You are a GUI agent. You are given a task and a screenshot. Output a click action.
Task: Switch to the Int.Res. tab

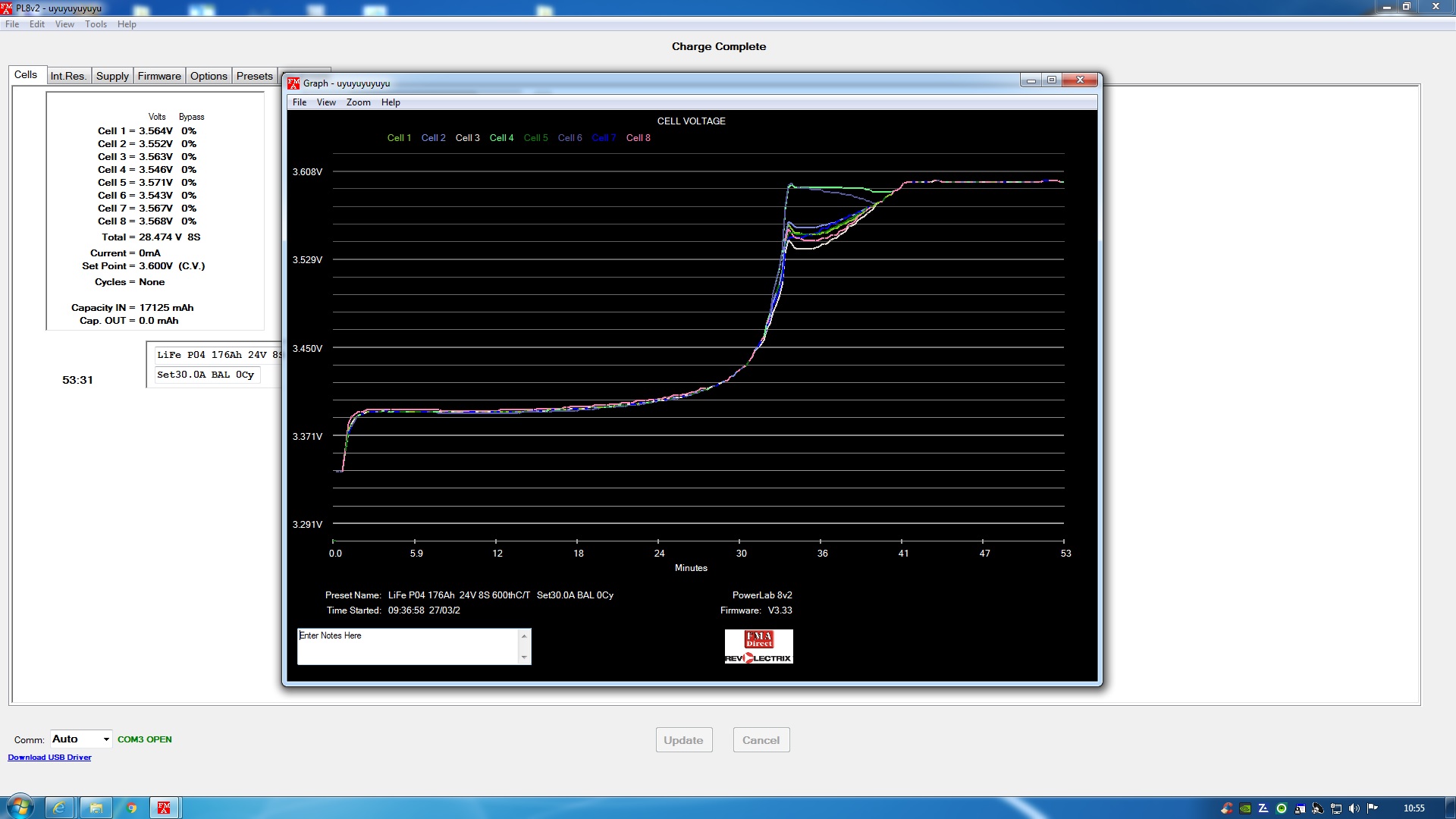(x=68, y=76)
